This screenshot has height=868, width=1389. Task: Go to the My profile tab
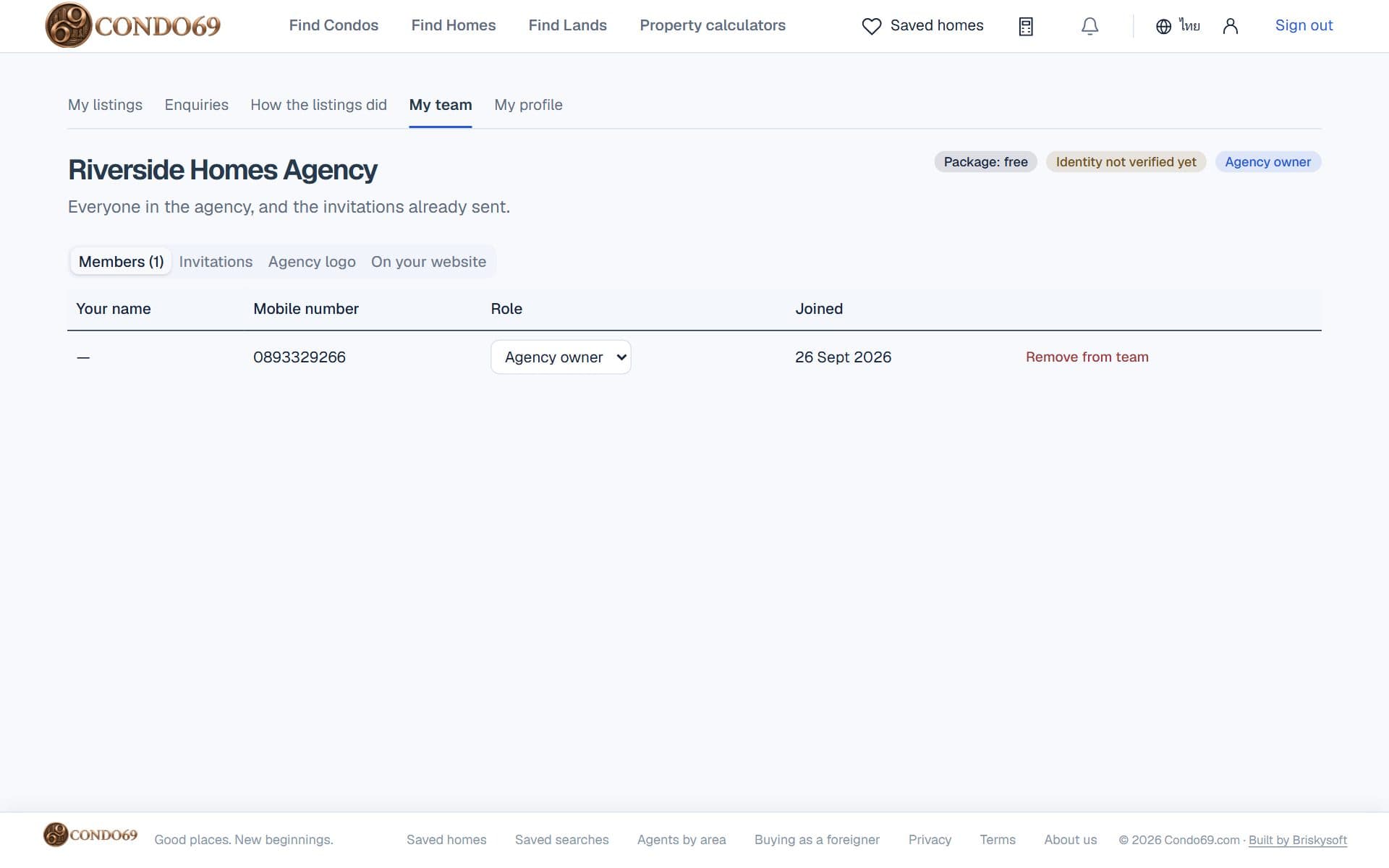(x=528, y=105)
